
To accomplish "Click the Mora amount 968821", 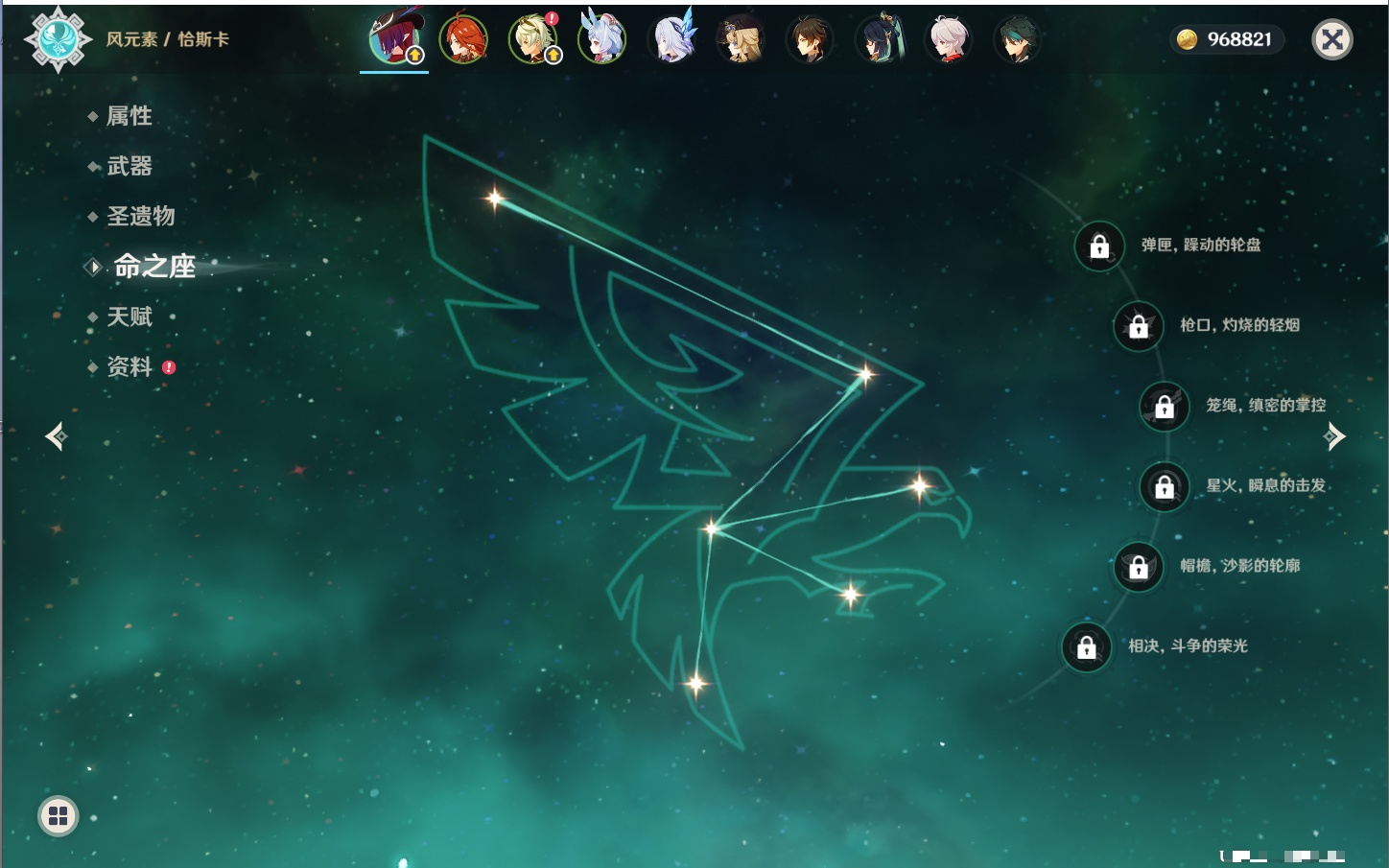I will (1239, 39).
